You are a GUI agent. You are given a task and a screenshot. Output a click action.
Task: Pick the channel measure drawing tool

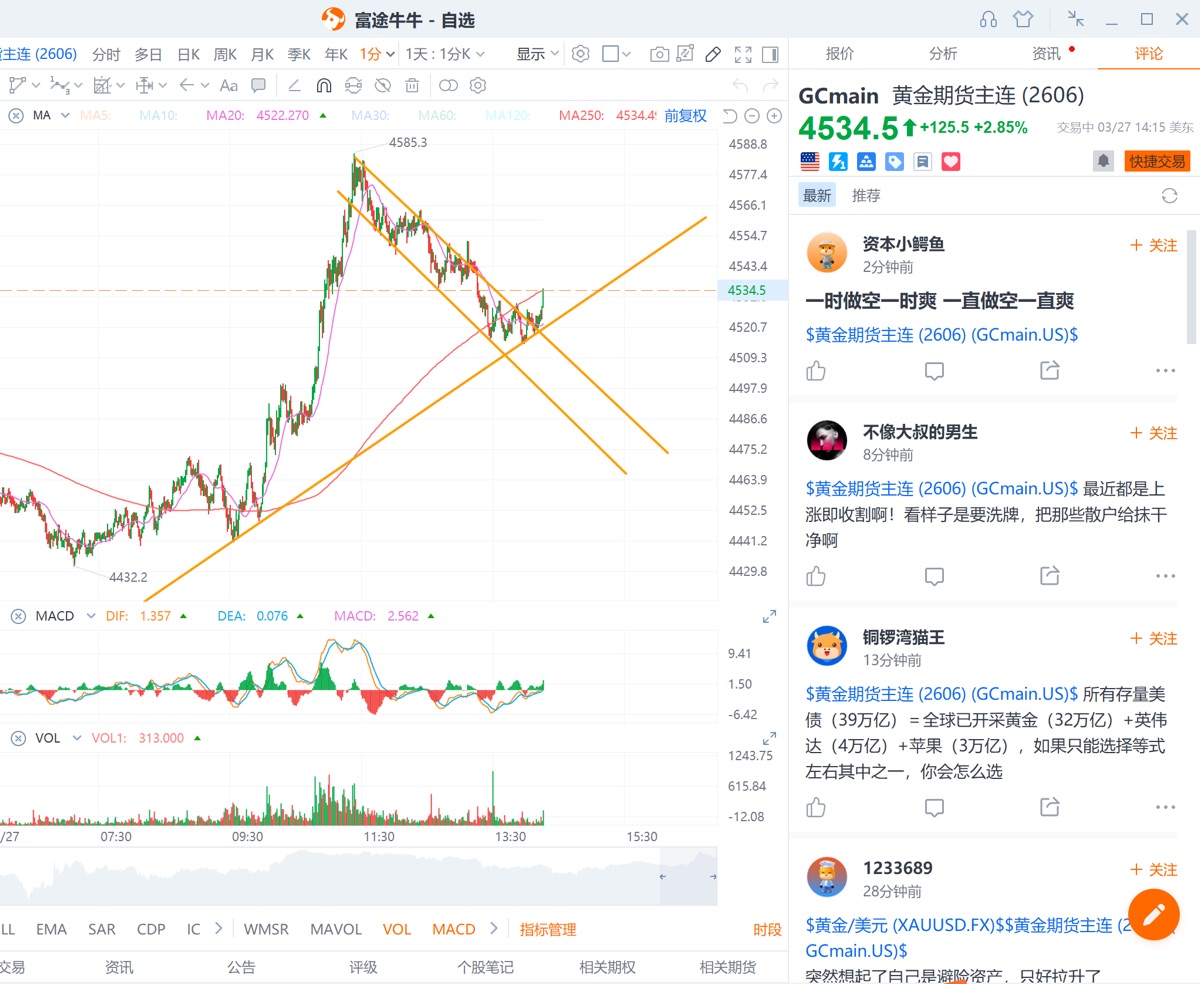(x=102, y=85)
